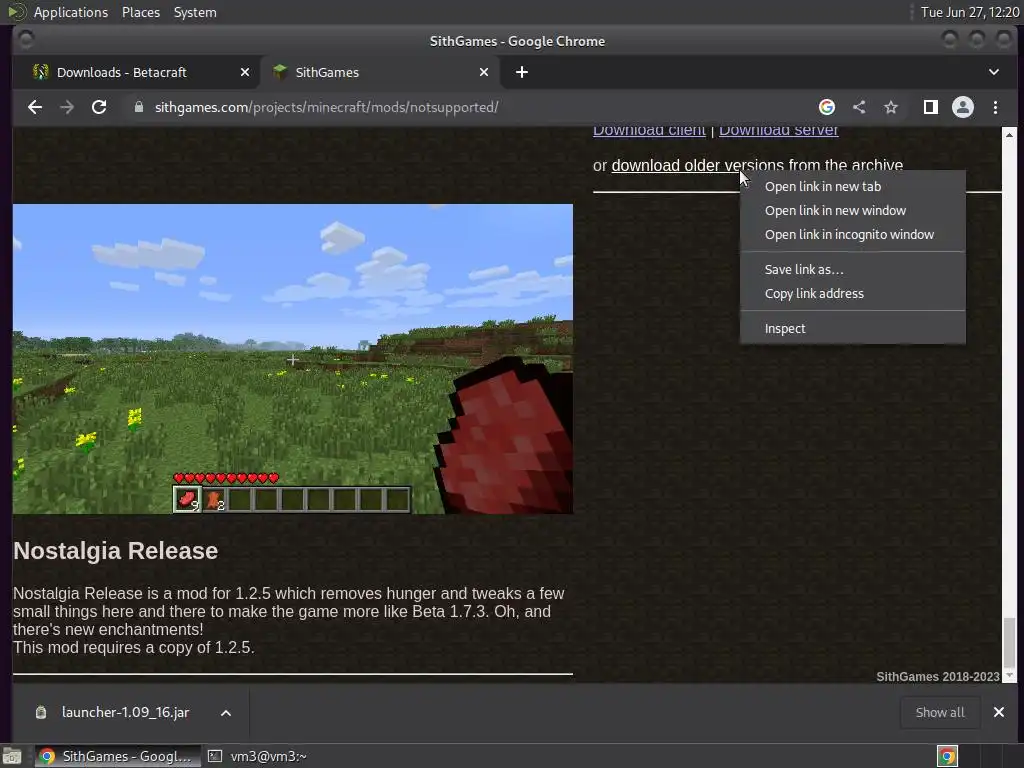Select Save link as...
Viewport: 1024px width, 768px height.
[852, 269]
